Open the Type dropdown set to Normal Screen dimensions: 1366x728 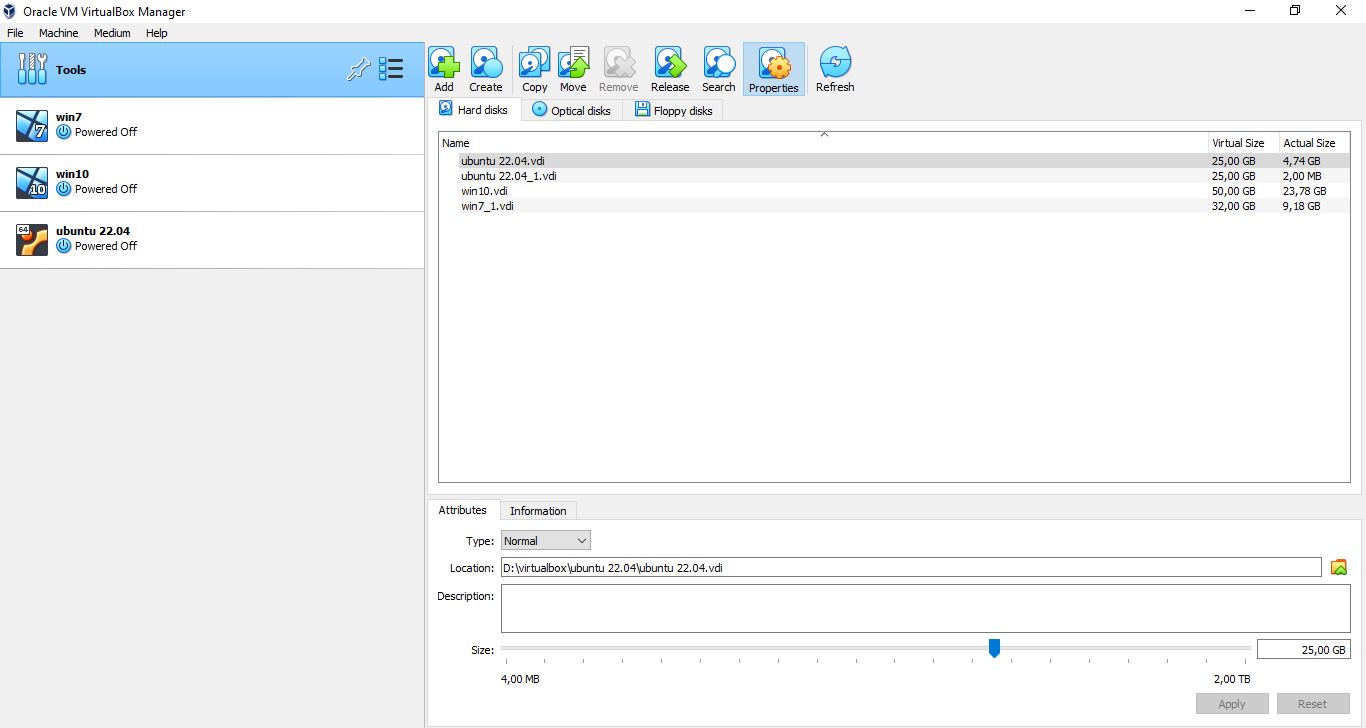coord(546,541)
